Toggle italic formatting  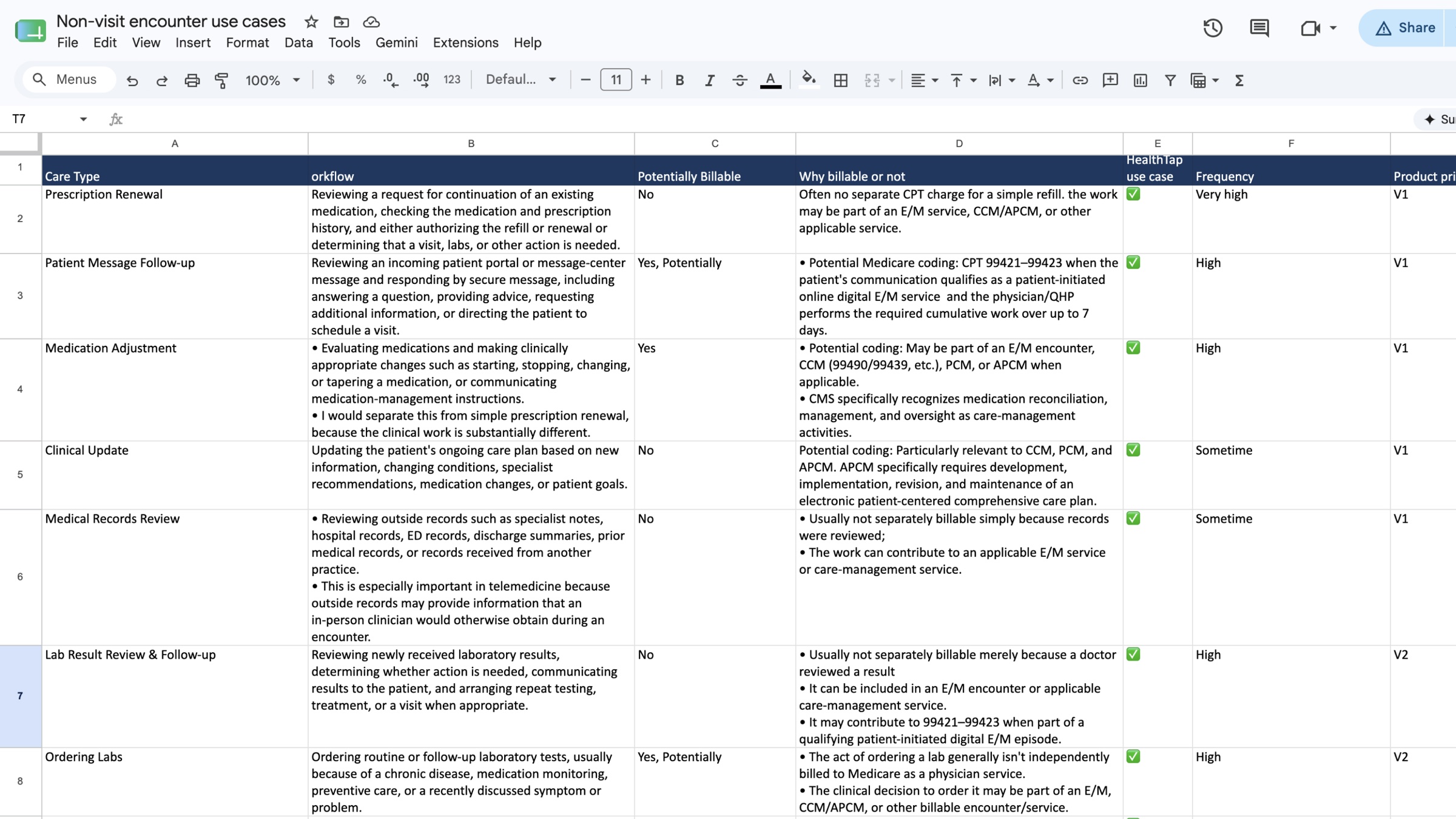pos(709,79)
